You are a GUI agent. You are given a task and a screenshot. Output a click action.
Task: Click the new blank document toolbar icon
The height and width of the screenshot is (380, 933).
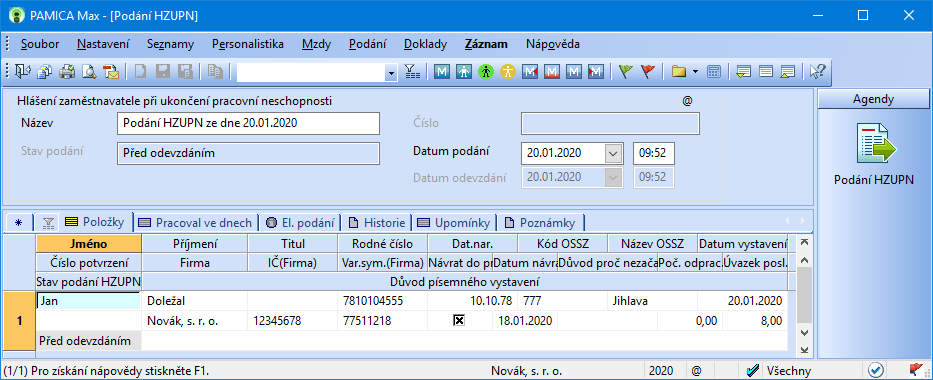point(140,72)
